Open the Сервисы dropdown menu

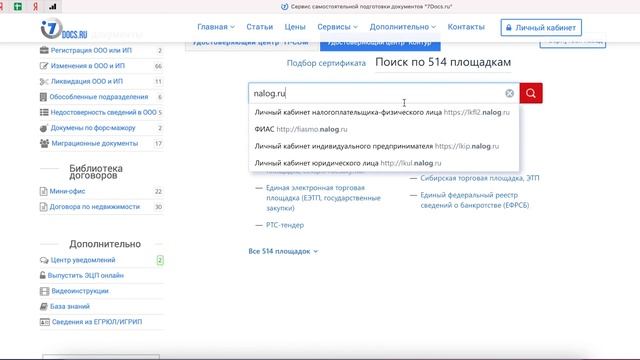pos(338,27)
